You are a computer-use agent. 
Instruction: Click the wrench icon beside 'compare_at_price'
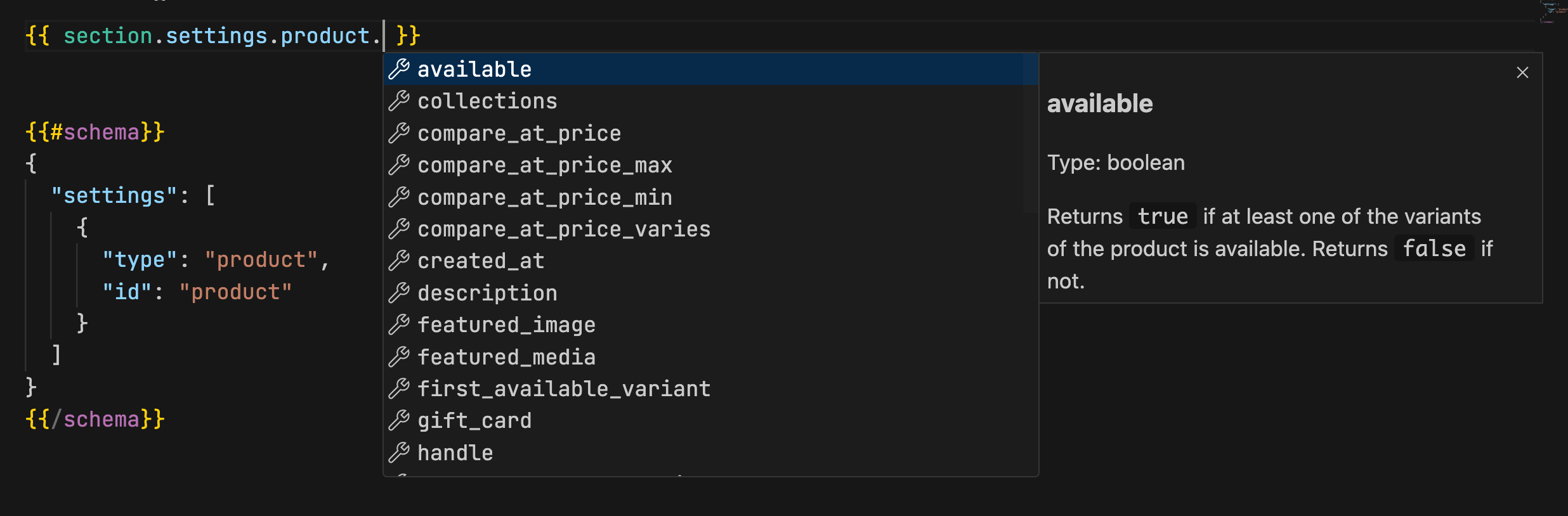(399, 133)
